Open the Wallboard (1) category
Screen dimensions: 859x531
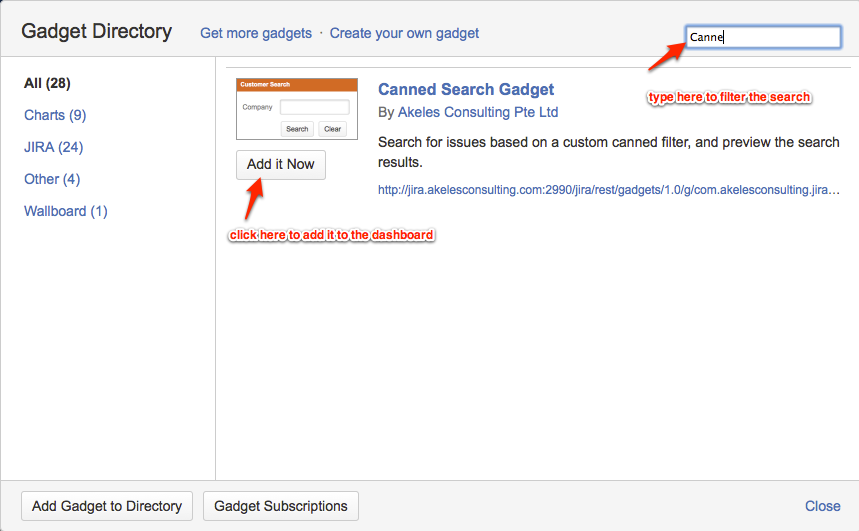[x=66, y=211]
